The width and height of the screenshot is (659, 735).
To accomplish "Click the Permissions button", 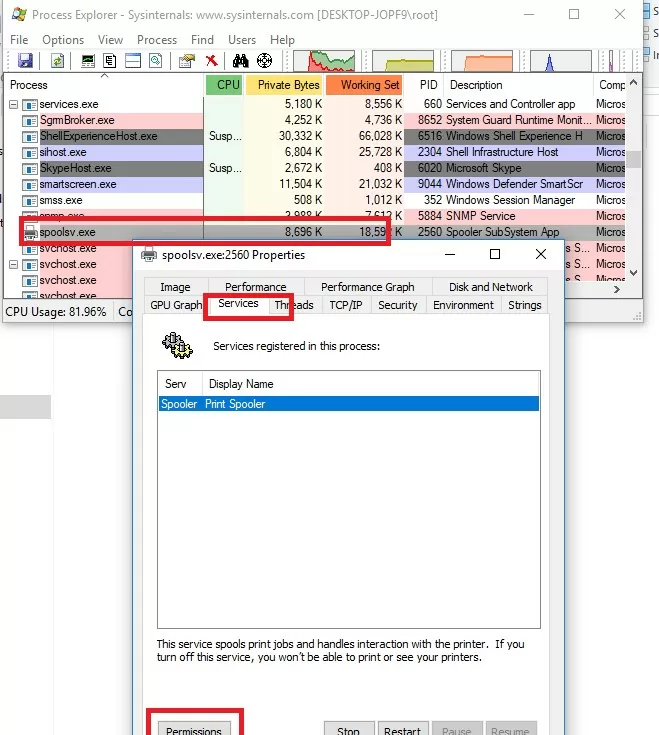I will click(194, 729).
